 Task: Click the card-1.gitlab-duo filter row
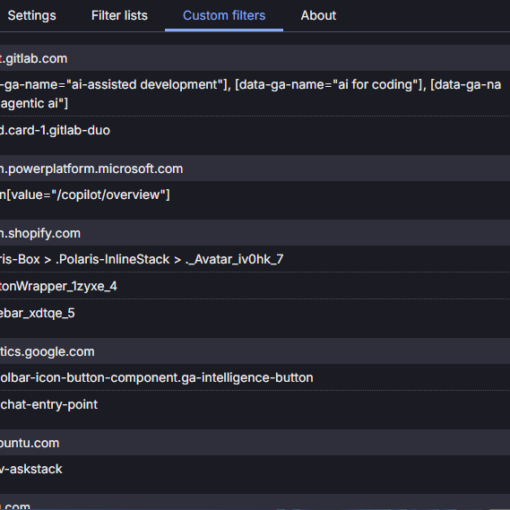point(255,130)
